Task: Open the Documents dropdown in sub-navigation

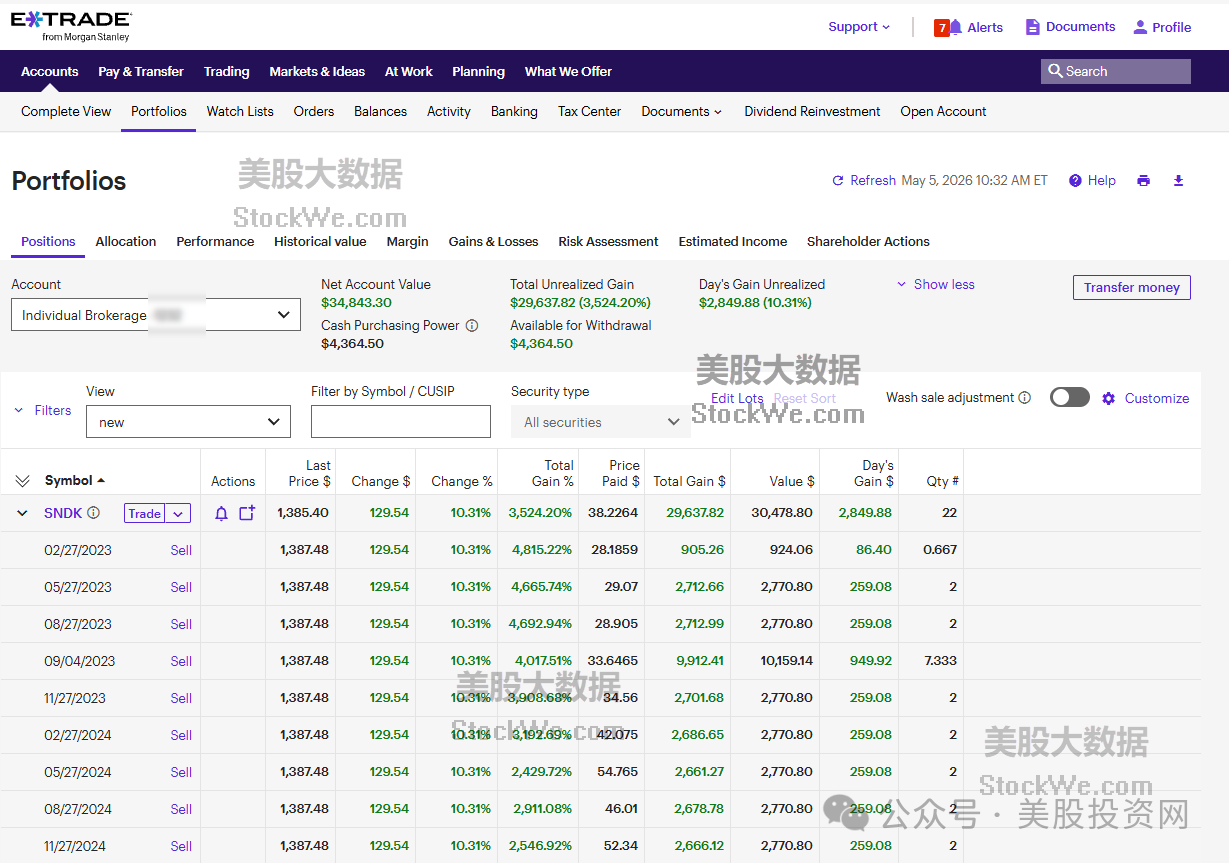Action: 681,112
